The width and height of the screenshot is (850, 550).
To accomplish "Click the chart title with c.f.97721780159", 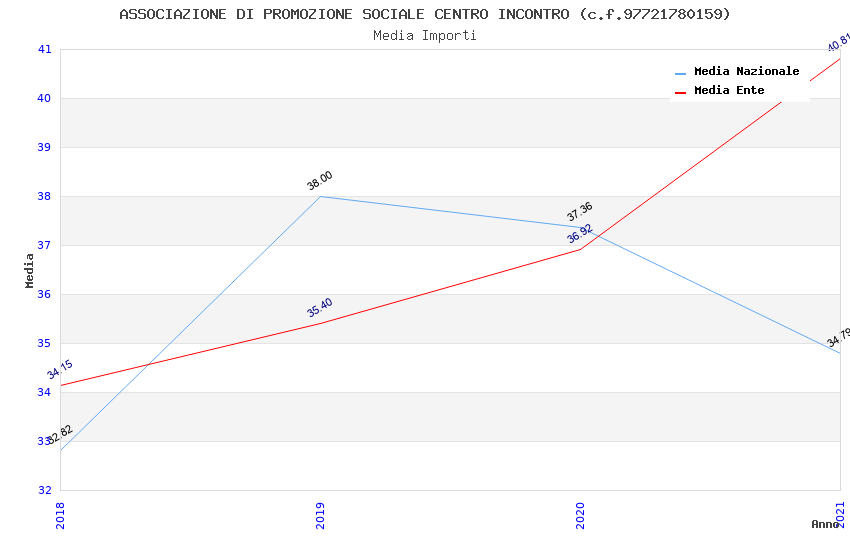I will [425, 14].
